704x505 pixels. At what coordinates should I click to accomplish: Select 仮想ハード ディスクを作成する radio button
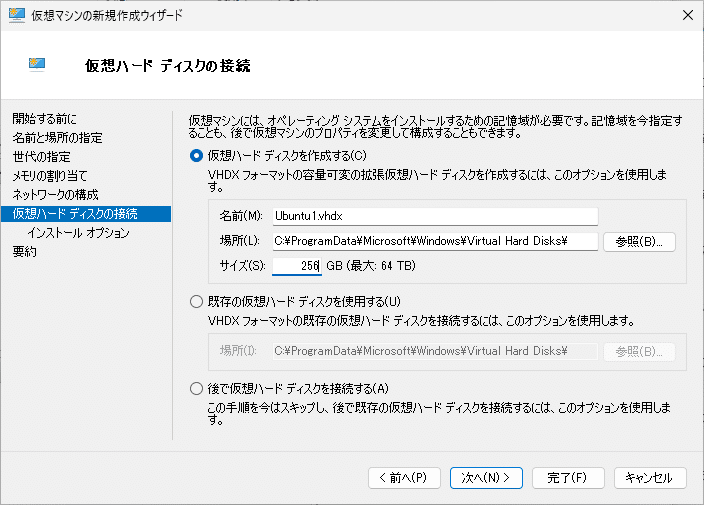(196, 156)
